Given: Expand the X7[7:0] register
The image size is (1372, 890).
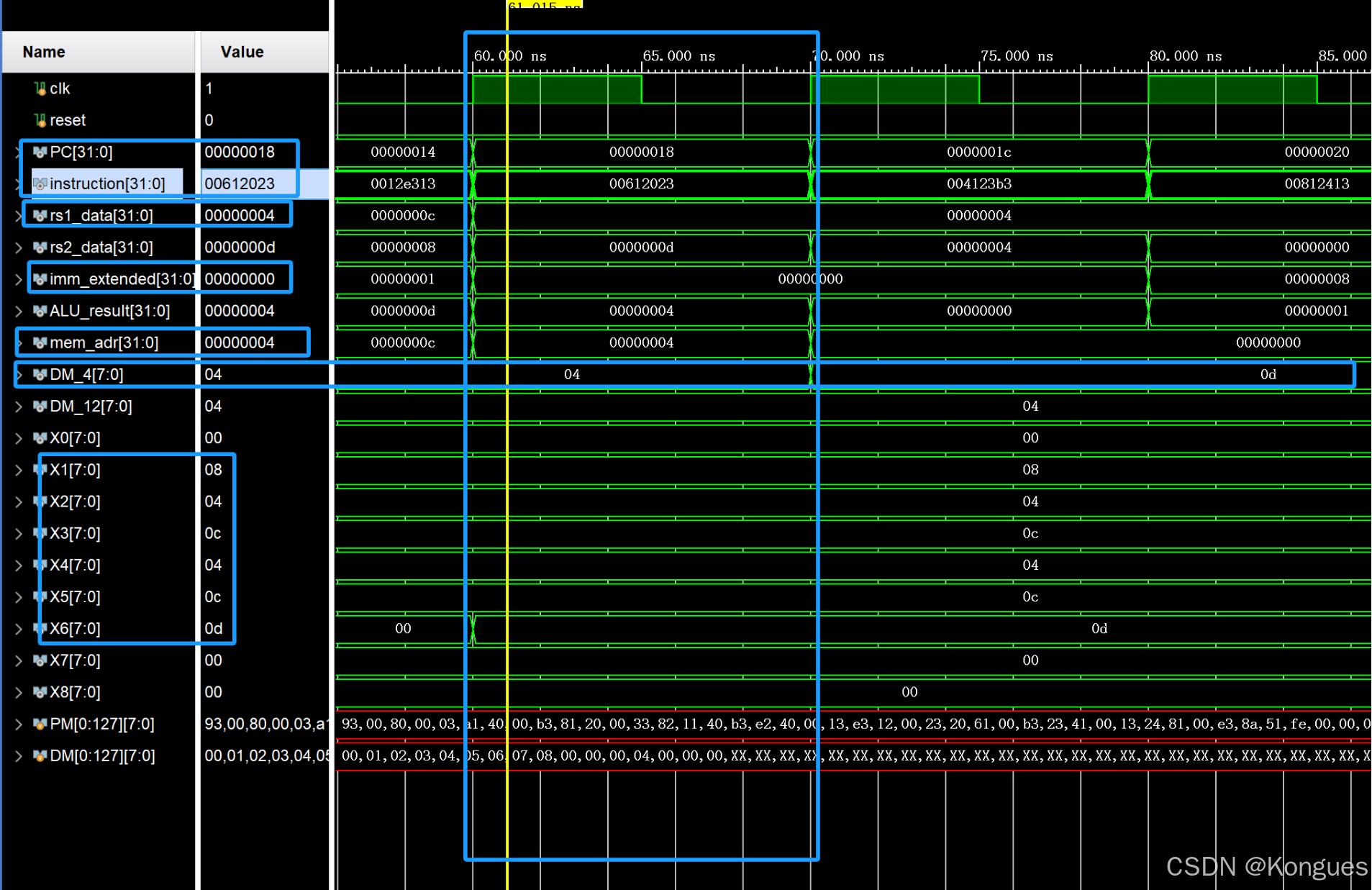Looking at the screenshot, I should tap(19, 660).
